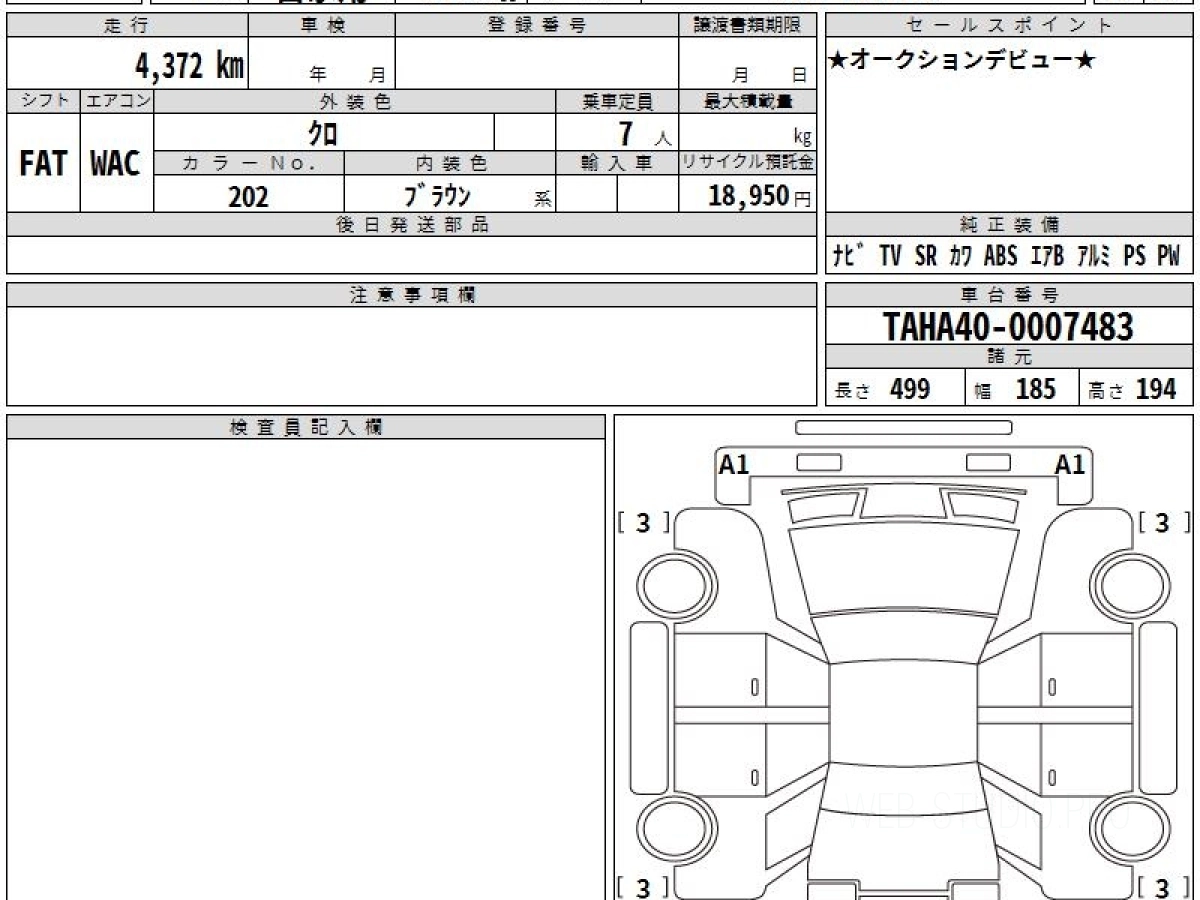Click the chassis number TAHA40-0007483
This screenshot has width=1200, height=900.
pyautogui.click(x=1008, y=326)
